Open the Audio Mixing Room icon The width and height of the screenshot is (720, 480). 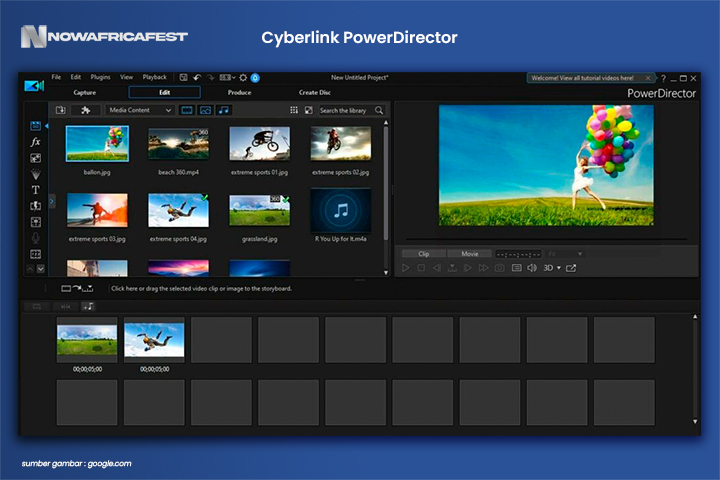(35, 222)
